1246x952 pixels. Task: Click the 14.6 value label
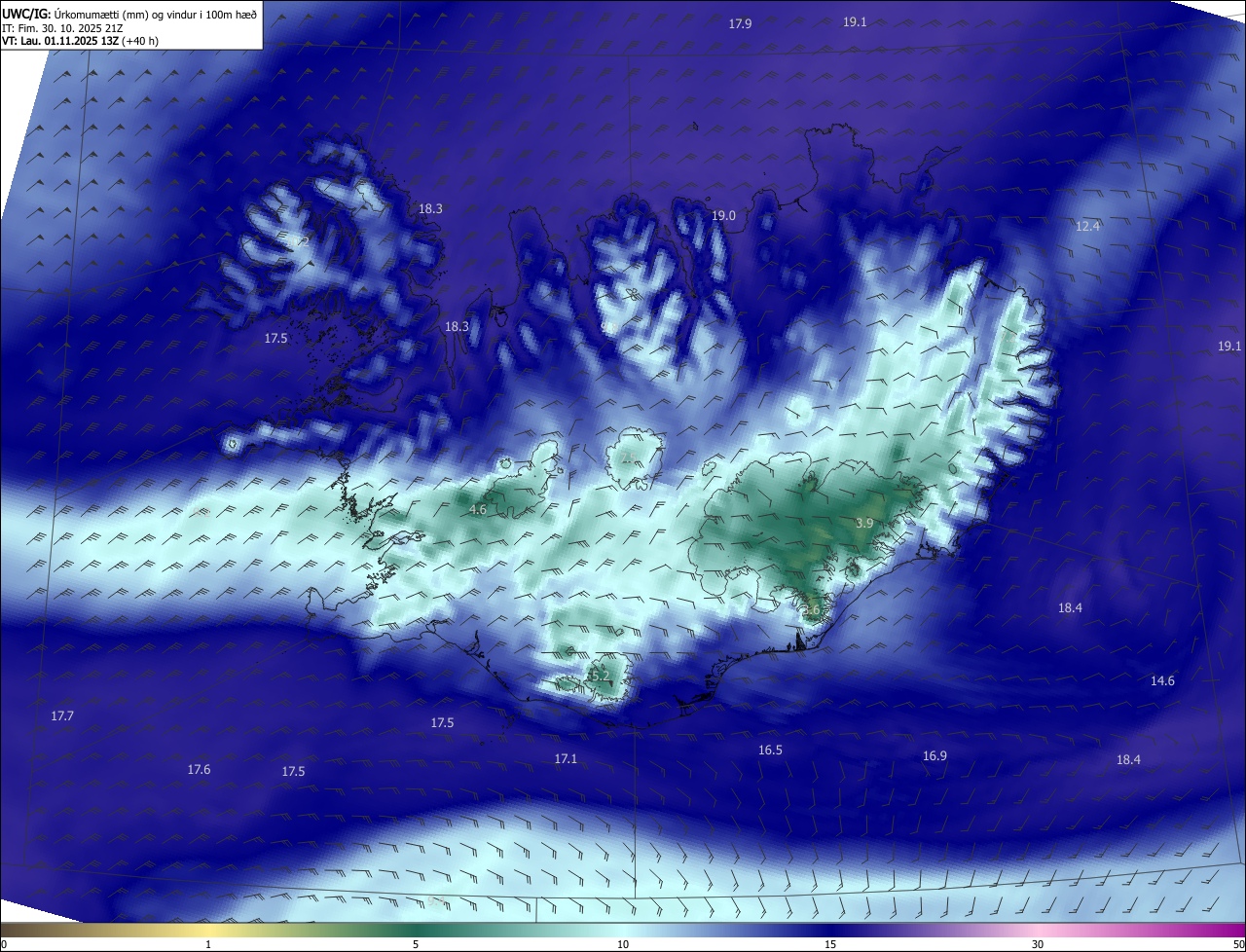click(x=1162, y=681)
